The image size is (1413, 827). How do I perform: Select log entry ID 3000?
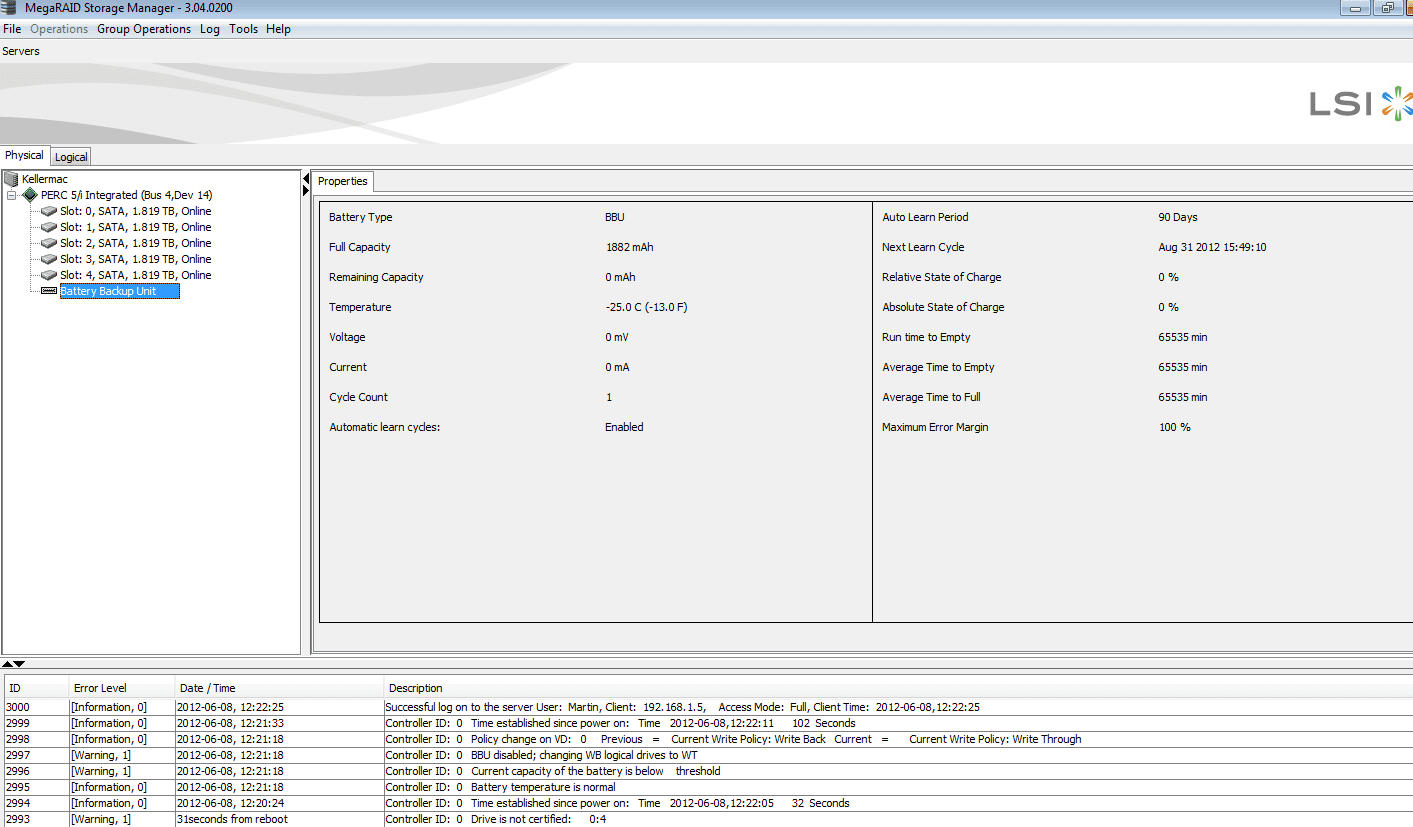tap(708, 707)
